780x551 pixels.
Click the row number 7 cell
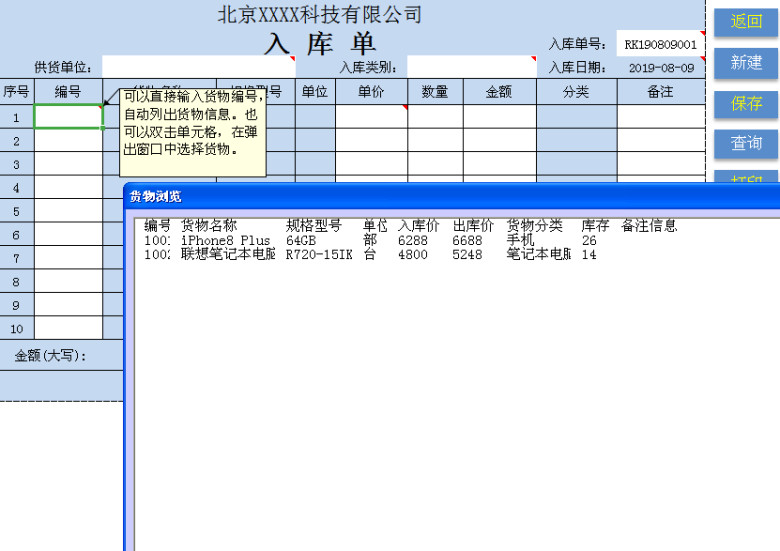tap(16, 258)
